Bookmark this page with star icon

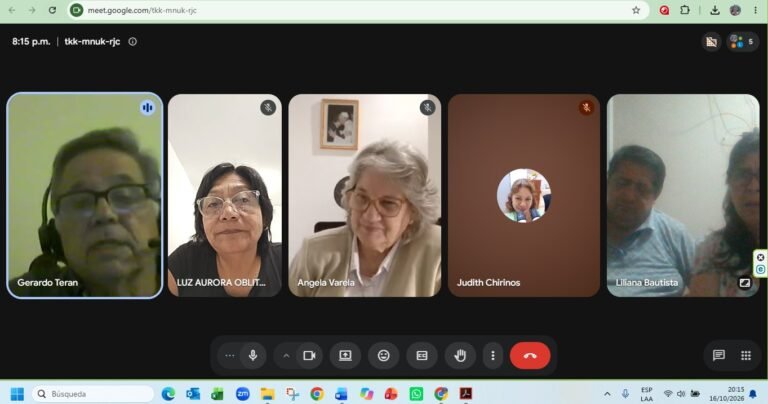point(636,10)
